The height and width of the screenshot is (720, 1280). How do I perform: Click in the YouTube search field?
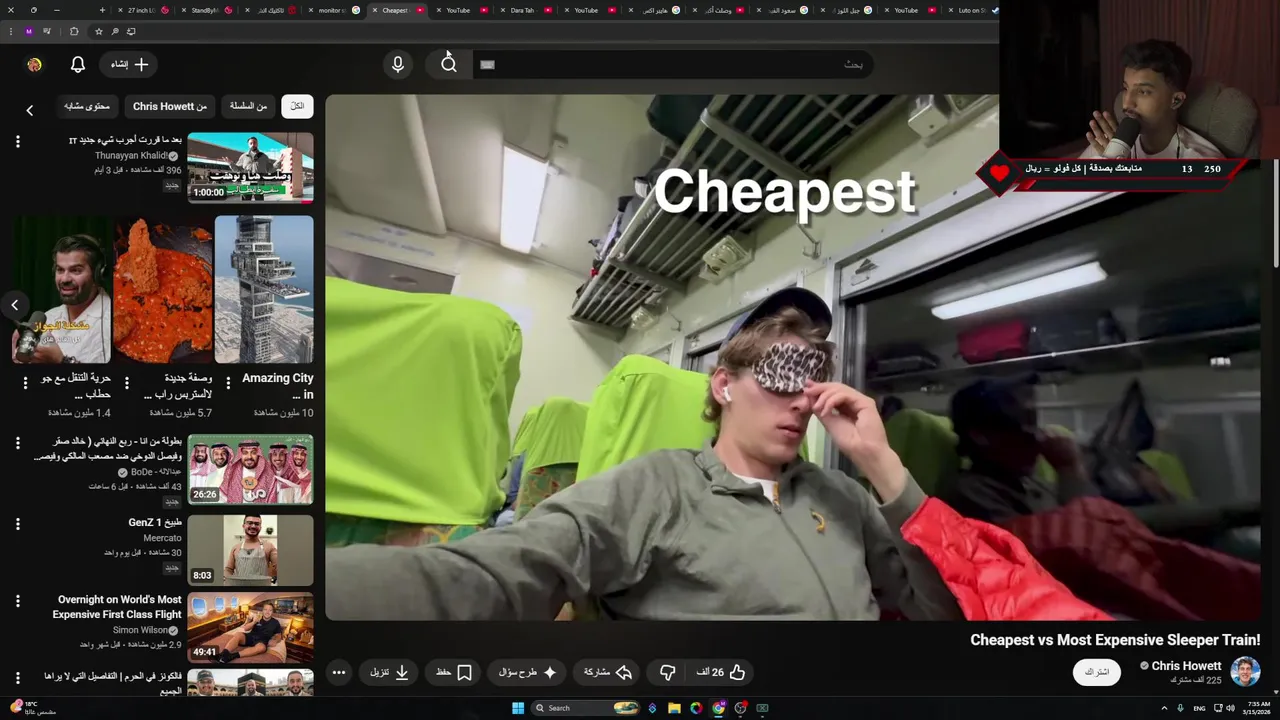point(685,64)
